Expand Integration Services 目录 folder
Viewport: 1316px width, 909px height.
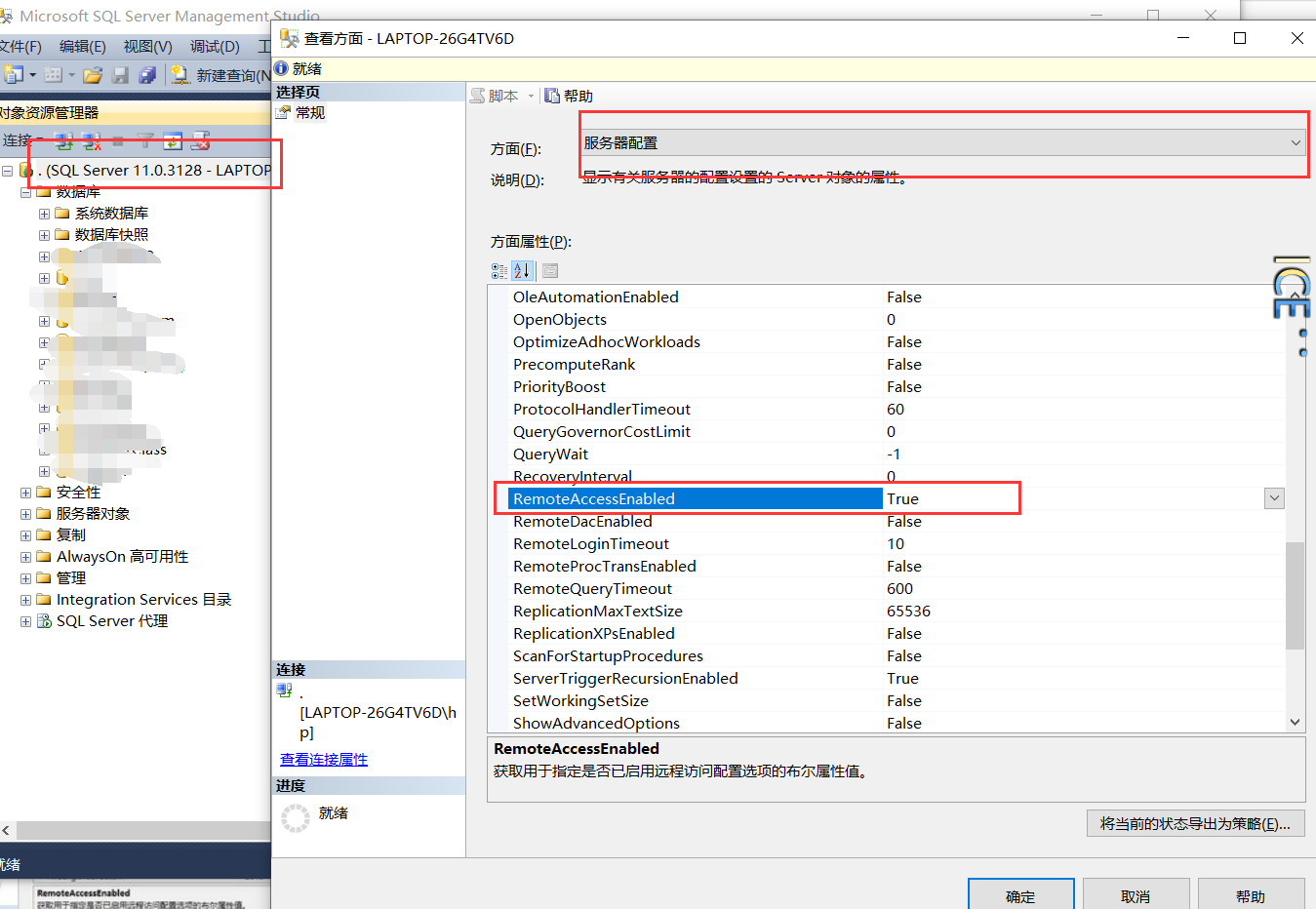click(26, 600)
